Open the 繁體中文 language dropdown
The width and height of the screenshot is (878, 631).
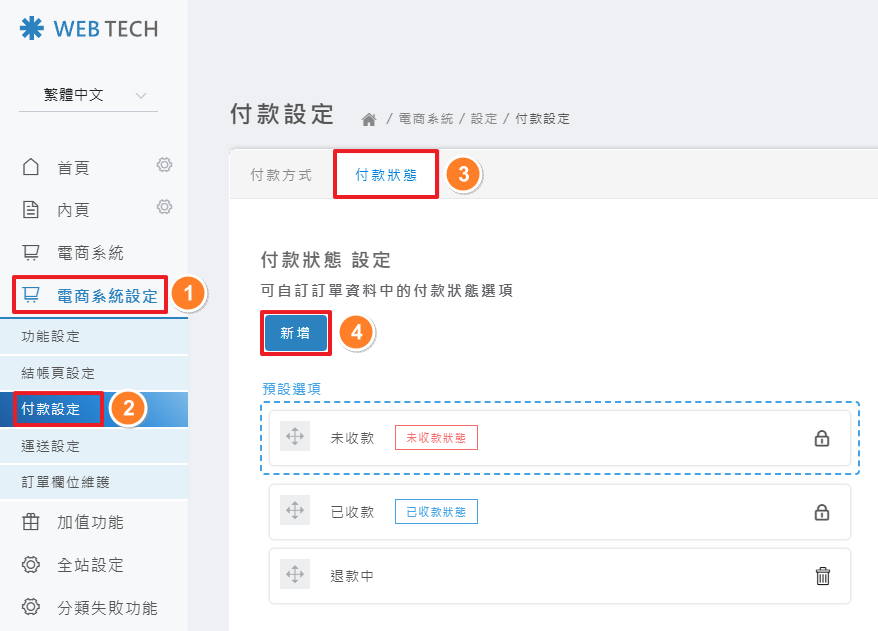point(89,96)
